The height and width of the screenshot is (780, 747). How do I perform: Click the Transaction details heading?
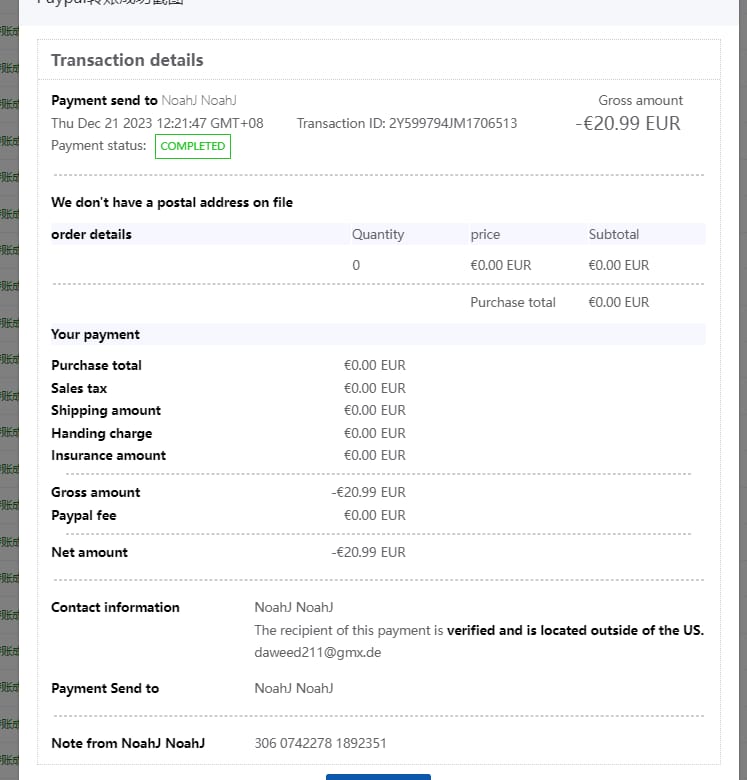[x=127, y=60]
